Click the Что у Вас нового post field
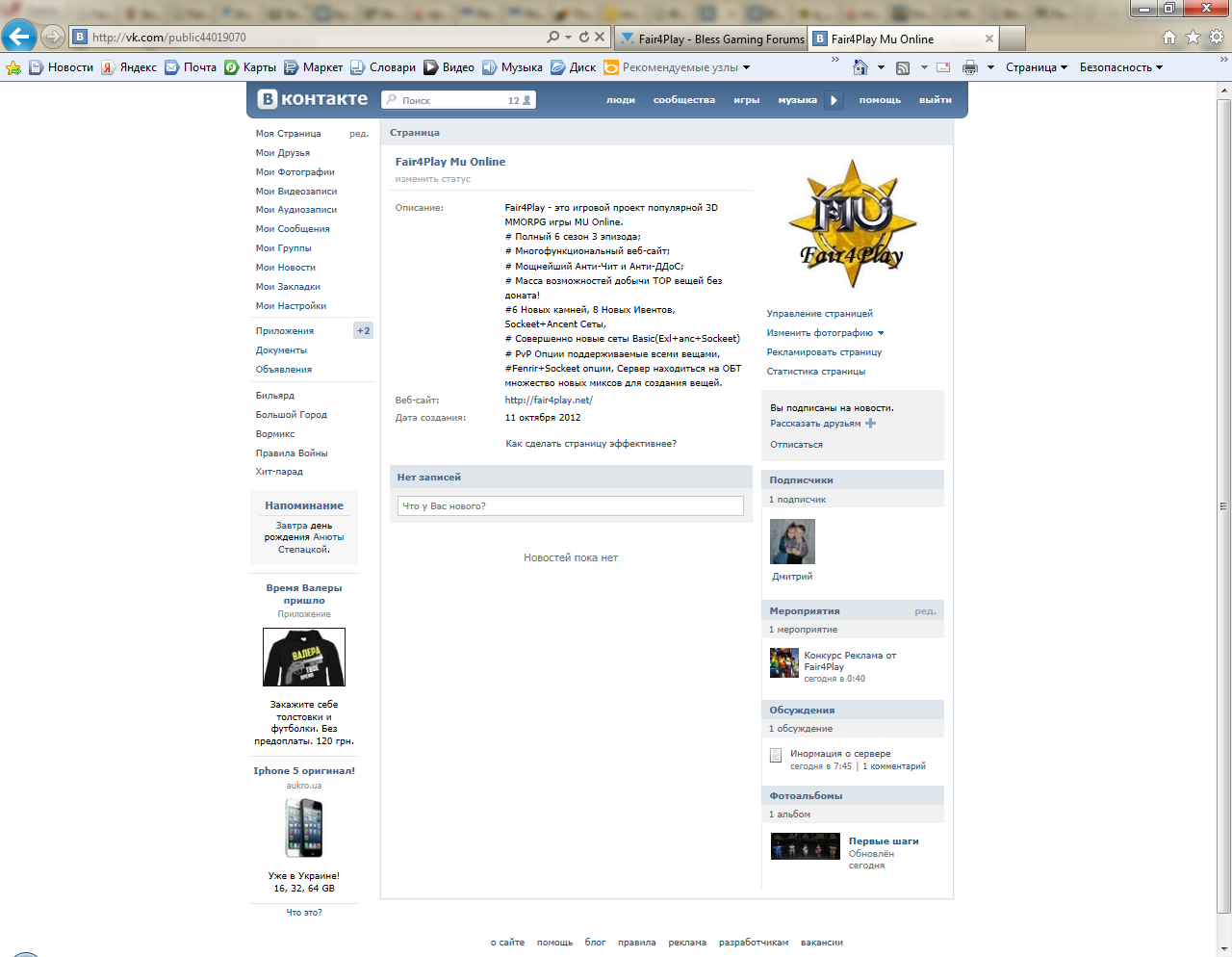 (570, 506)
